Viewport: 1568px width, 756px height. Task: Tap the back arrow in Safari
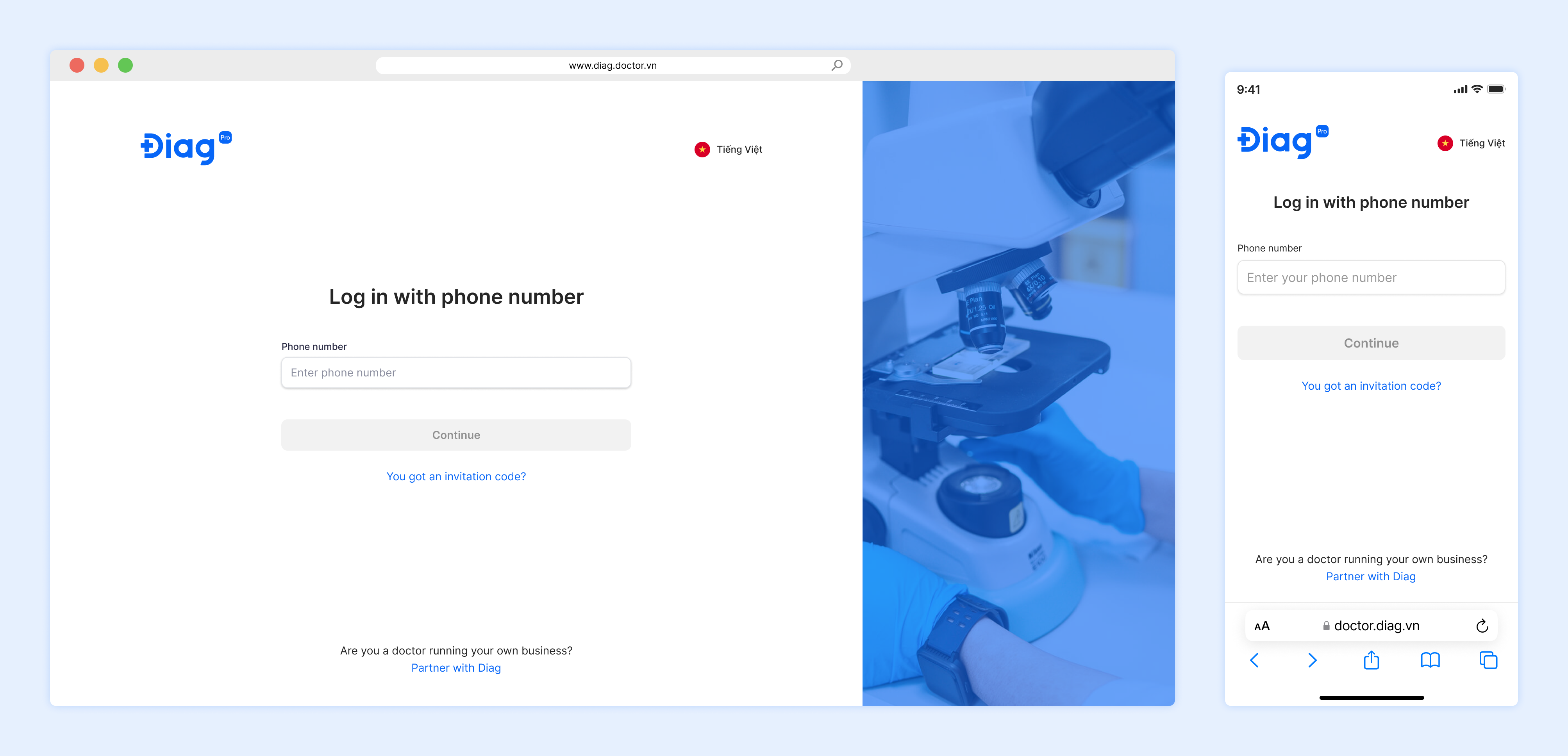pyautogui.click(x=1254, y=660)
